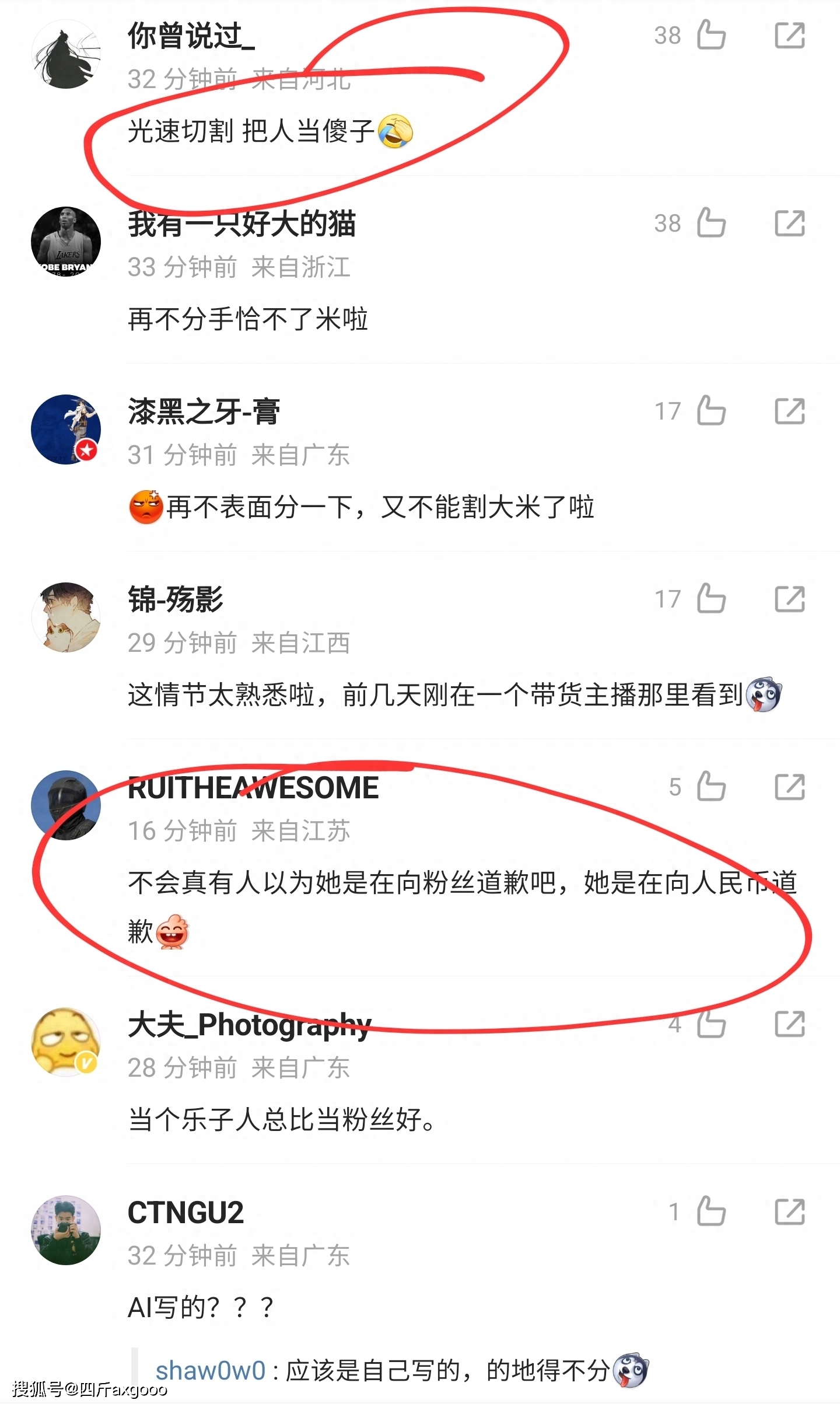Share 锦-殇影's comment
Image resolution: width=840 pixels, height=1407 pixels.
click(790, 599)
